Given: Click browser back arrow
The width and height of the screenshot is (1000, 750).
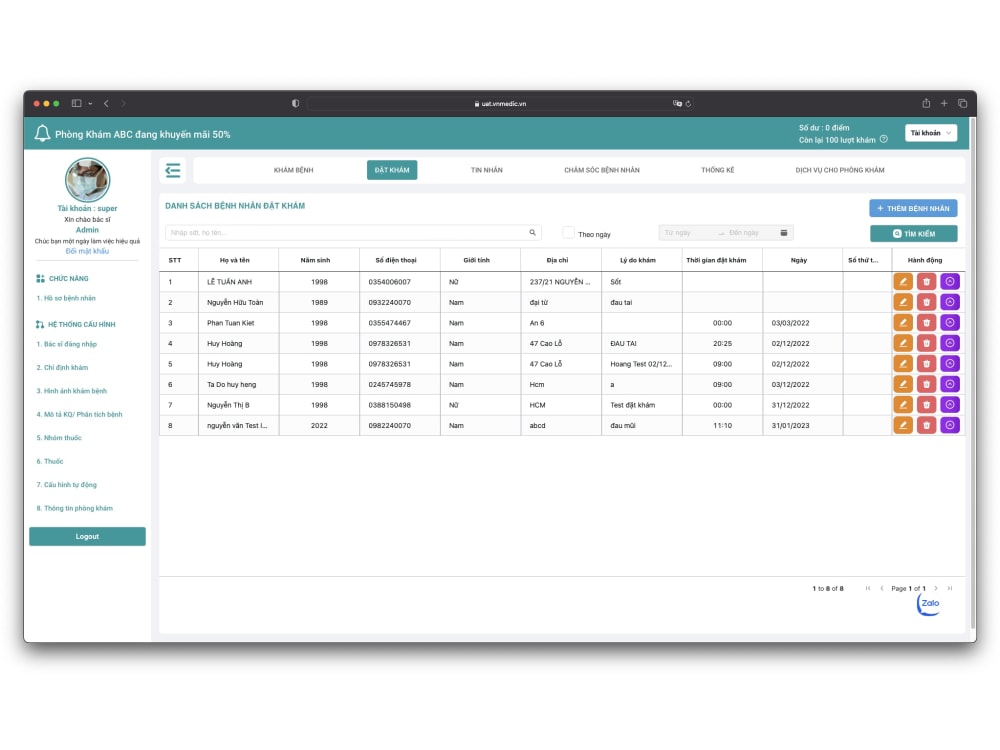Looking at the screenshot, I should click(107, 103).
